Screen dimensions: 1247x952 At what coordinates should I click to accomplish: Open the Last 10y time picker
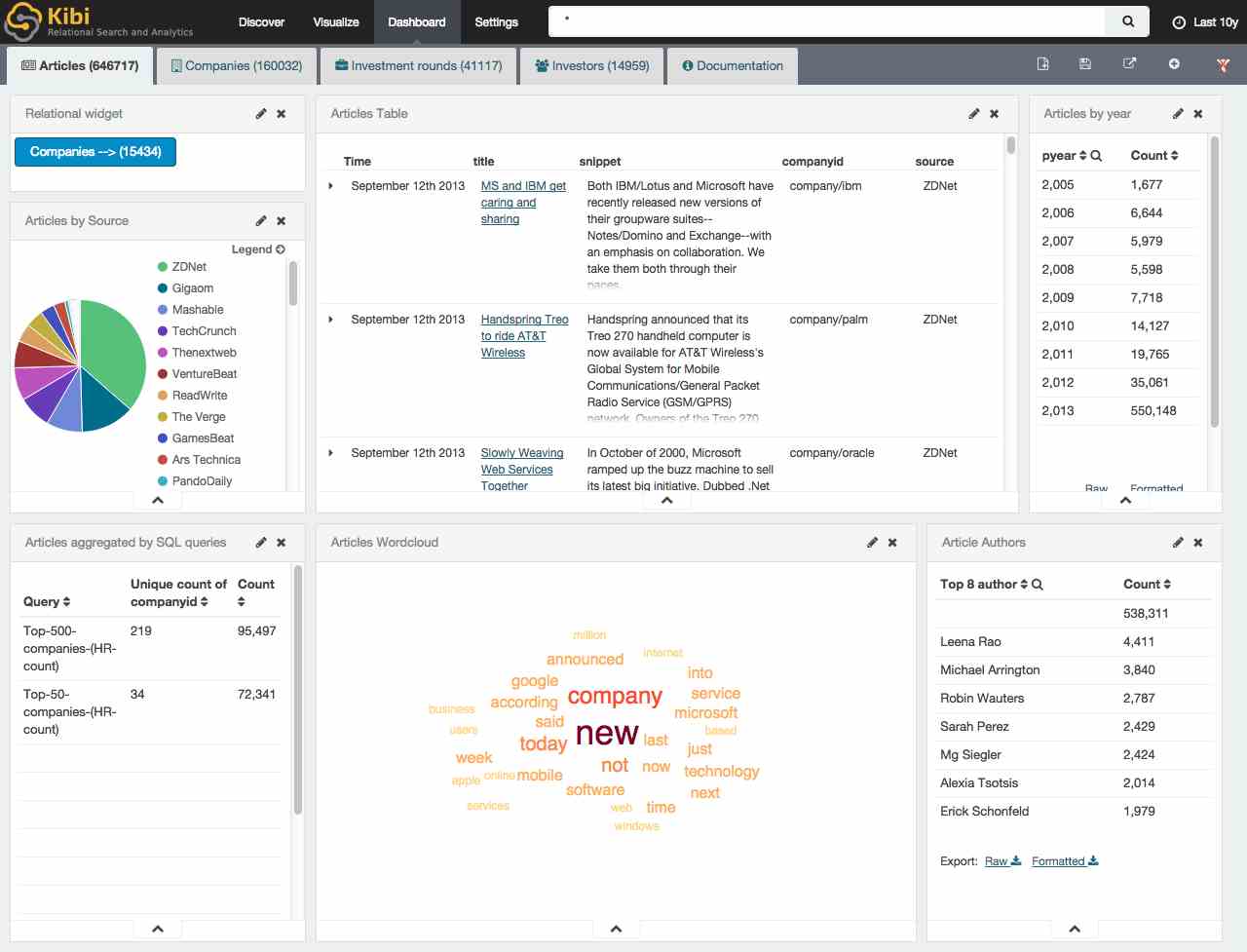[x=1205, y=21]
